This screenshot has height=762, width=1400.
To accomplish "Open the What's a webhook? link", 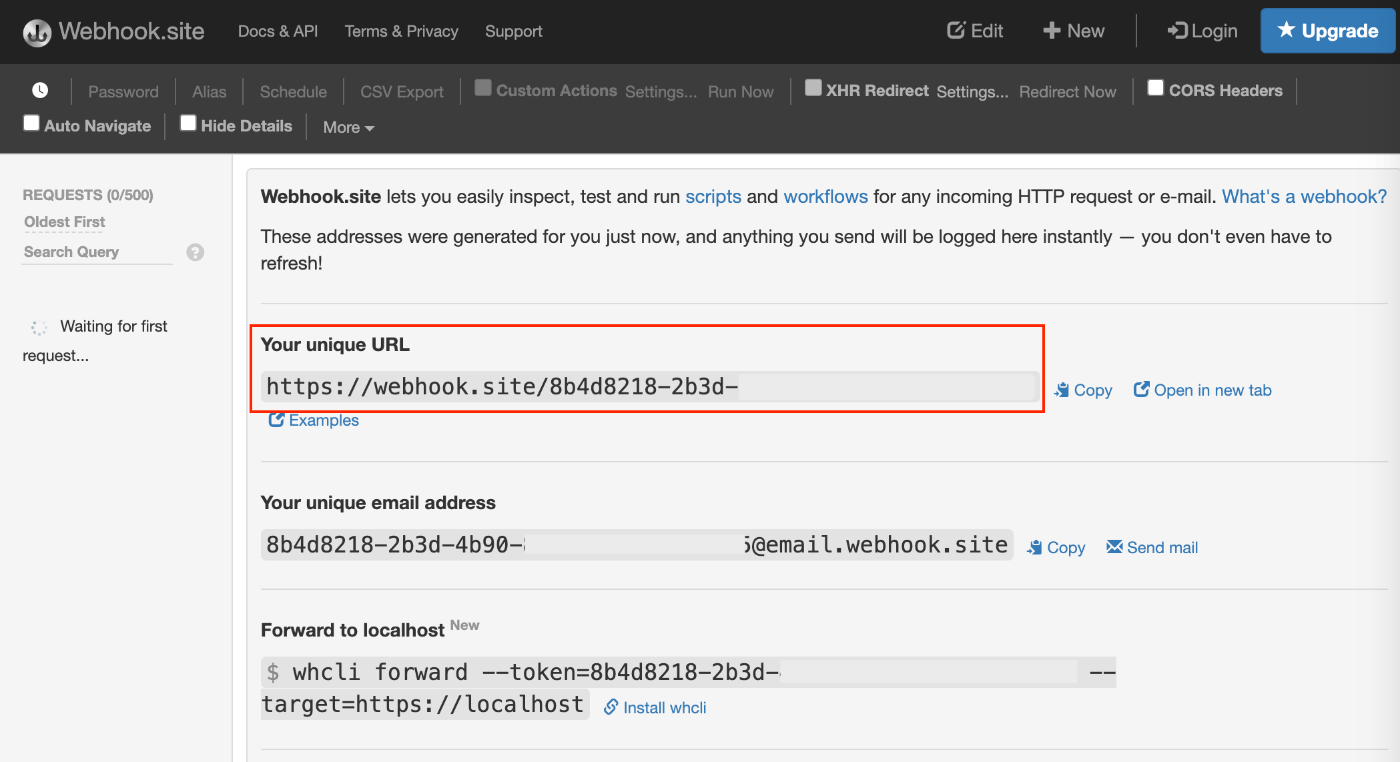I will click(x=1304, y=196).
